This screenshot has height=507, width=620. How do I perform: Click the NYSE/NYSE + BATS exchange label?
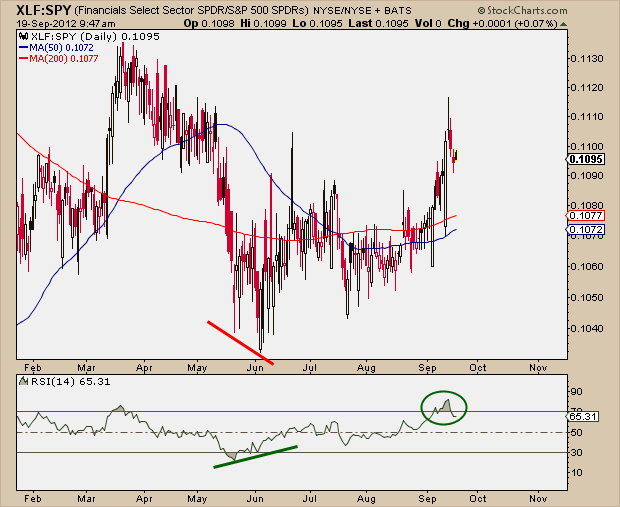362,11
